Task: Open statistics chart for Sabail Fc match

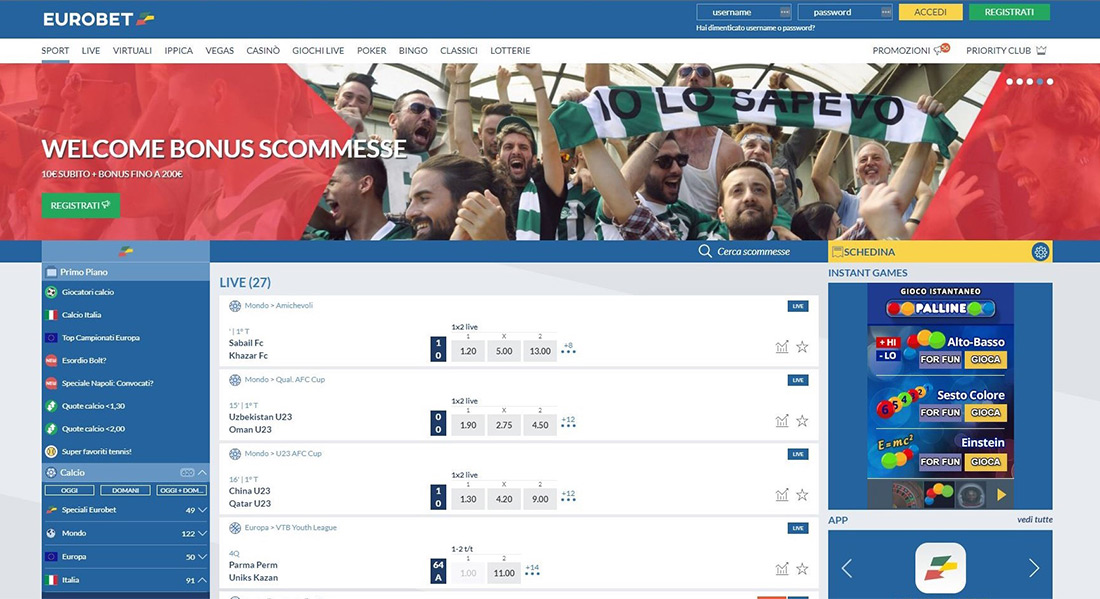Action: 782,346
